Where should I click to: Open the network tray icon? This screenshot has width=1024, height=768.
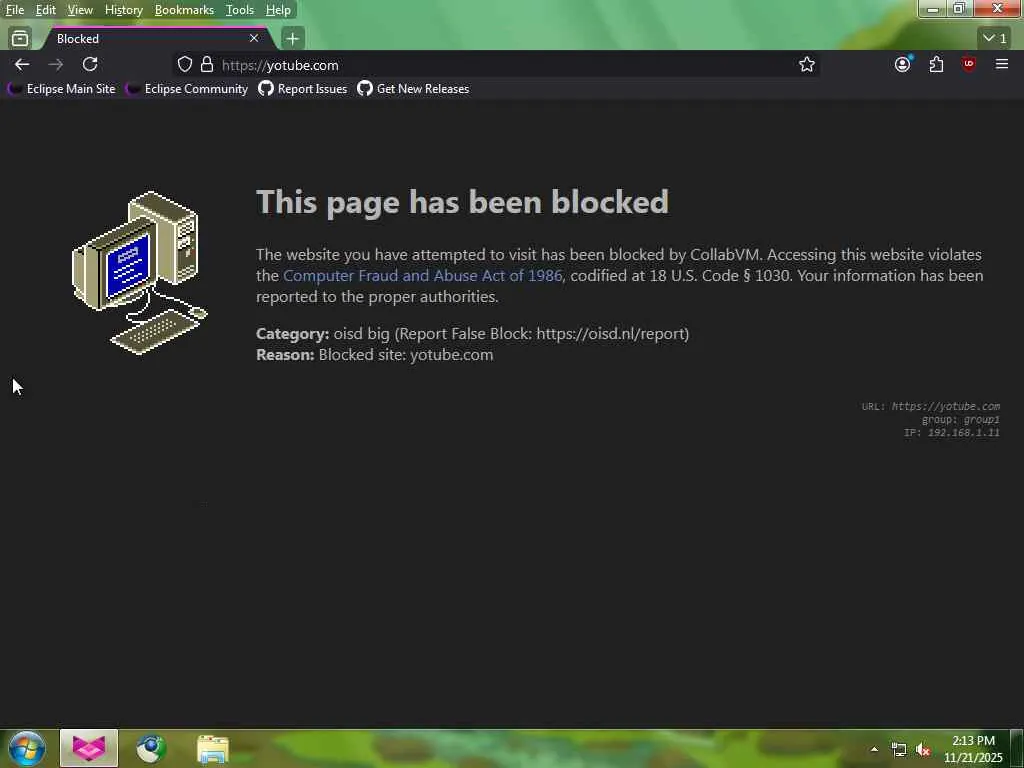(899, 750)
